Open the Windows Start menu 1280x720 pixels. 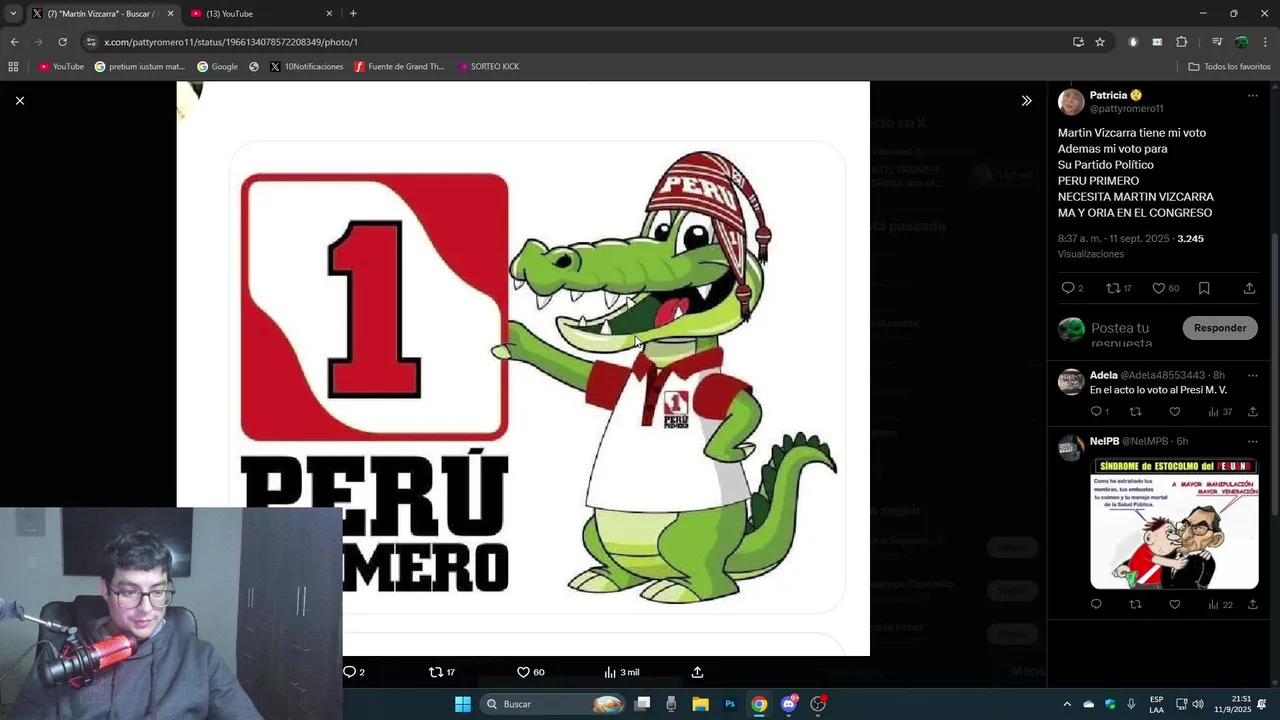tap(463, 704)
